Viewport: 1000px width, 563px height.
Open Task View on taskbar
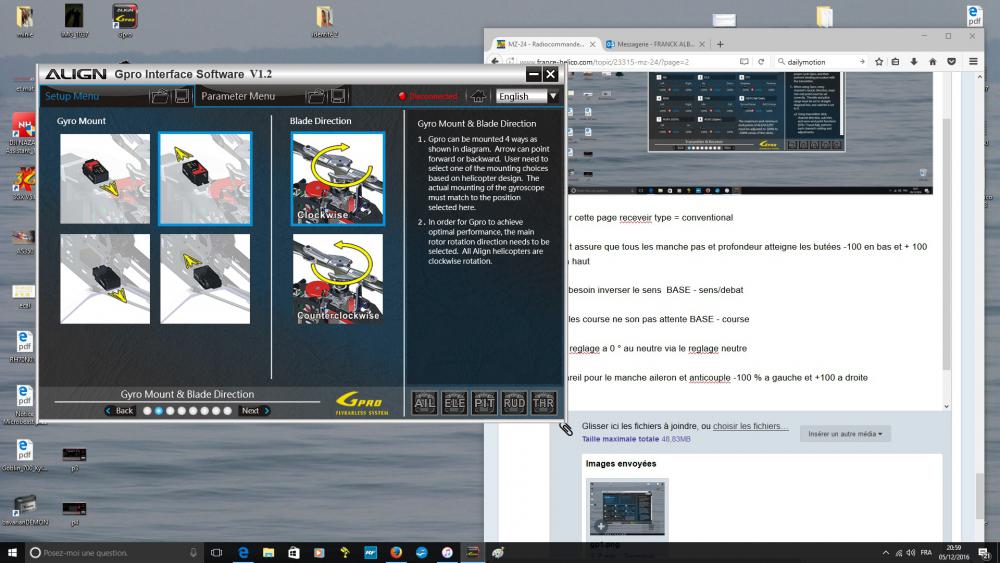point(216,552)
